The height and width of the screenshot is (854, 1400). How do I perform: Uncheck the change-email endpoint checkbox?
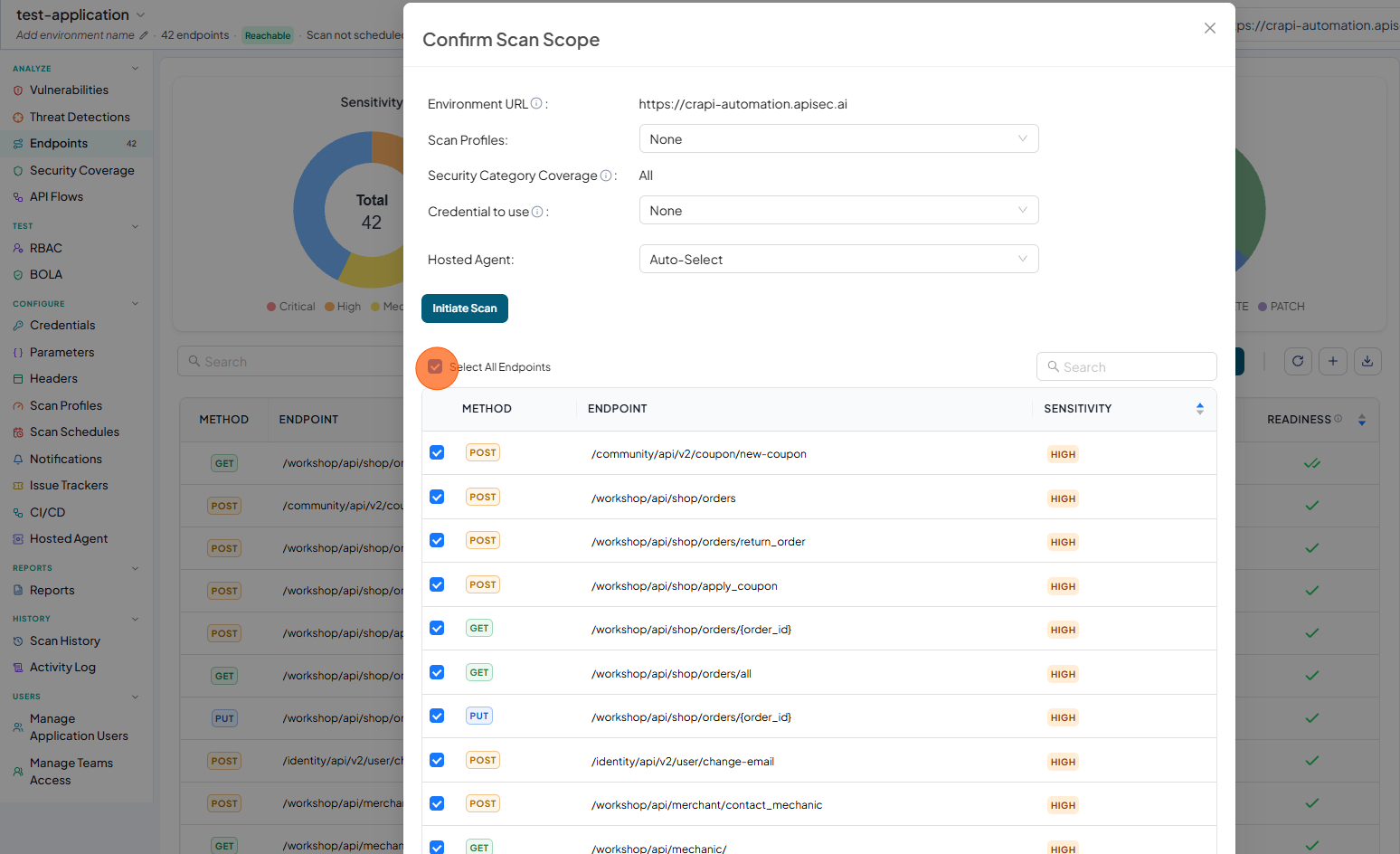(x=437, y=760)
